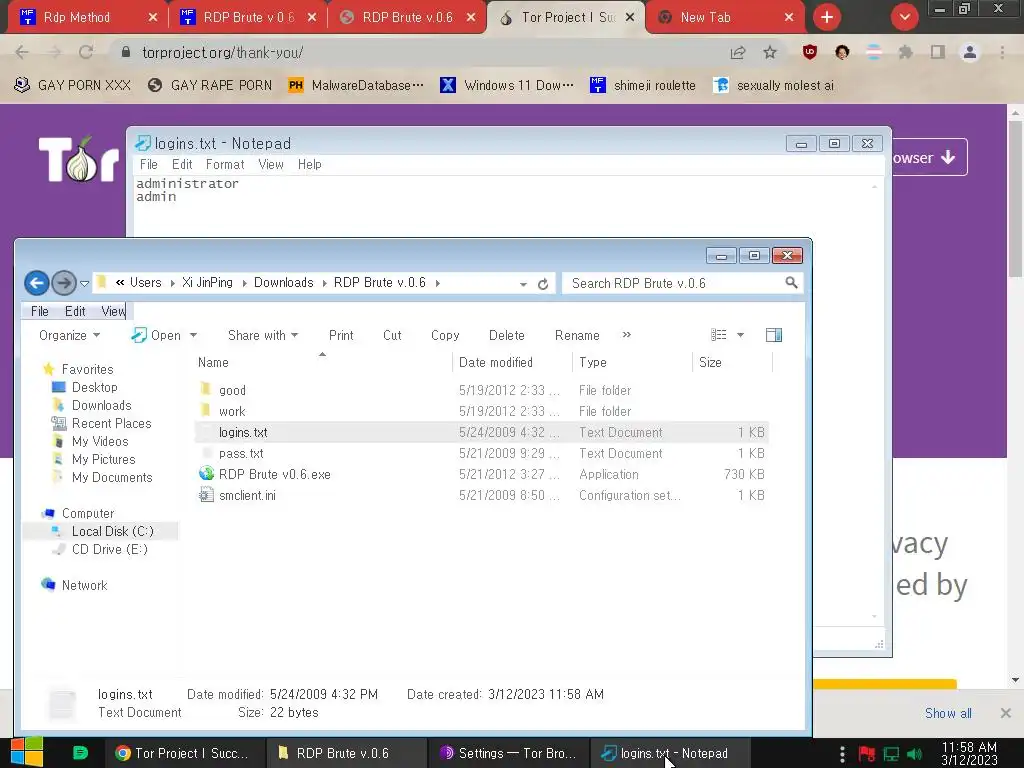Bookmark this page with the star icon
Viewport: 1024px width, 768px height.
click(770, 52)
